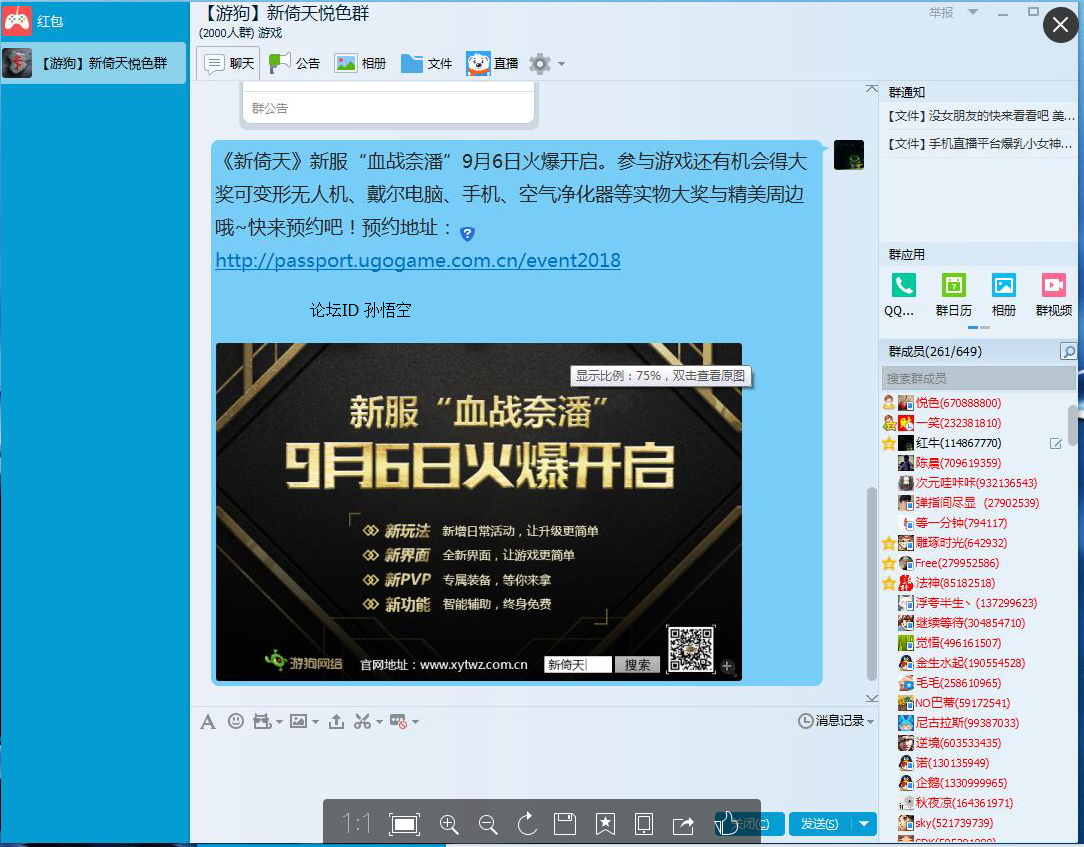Open the 相册 app under 群应用
Viewport: 1084px width, 847px height.
[1003, 286]
